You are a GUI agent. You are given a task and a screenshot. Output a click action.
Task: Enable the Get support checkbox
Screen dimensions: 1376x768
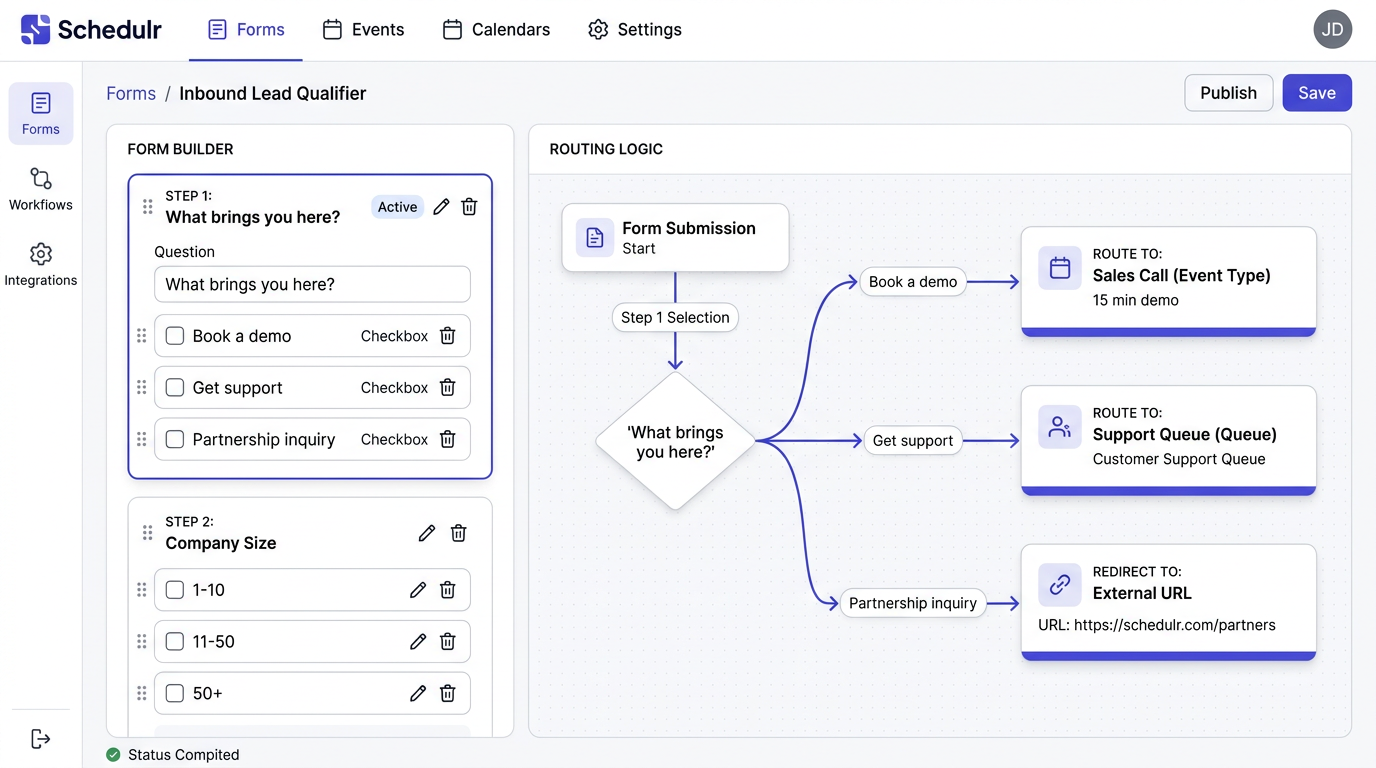(174, 387)
